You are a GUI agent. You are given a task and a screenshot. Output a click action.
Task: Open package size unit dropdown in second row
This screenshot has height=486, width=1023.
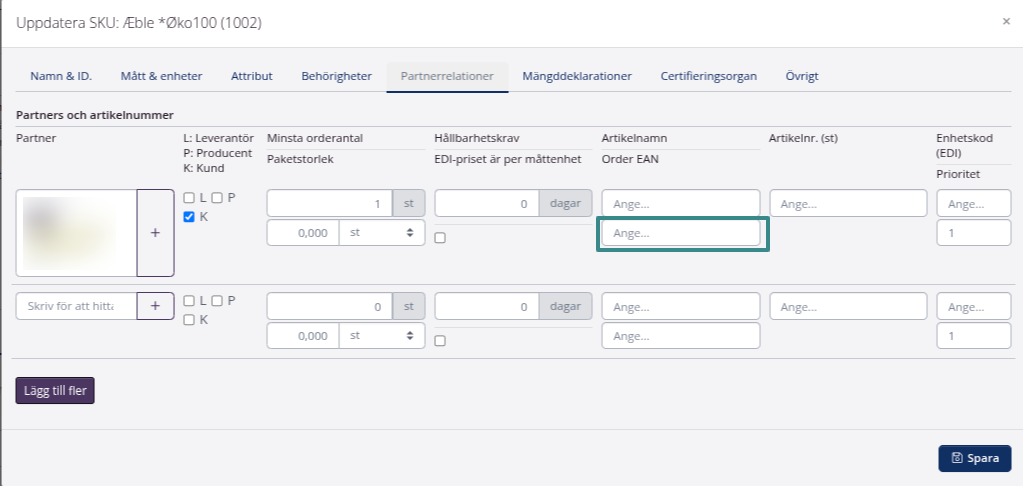point(381,336)
